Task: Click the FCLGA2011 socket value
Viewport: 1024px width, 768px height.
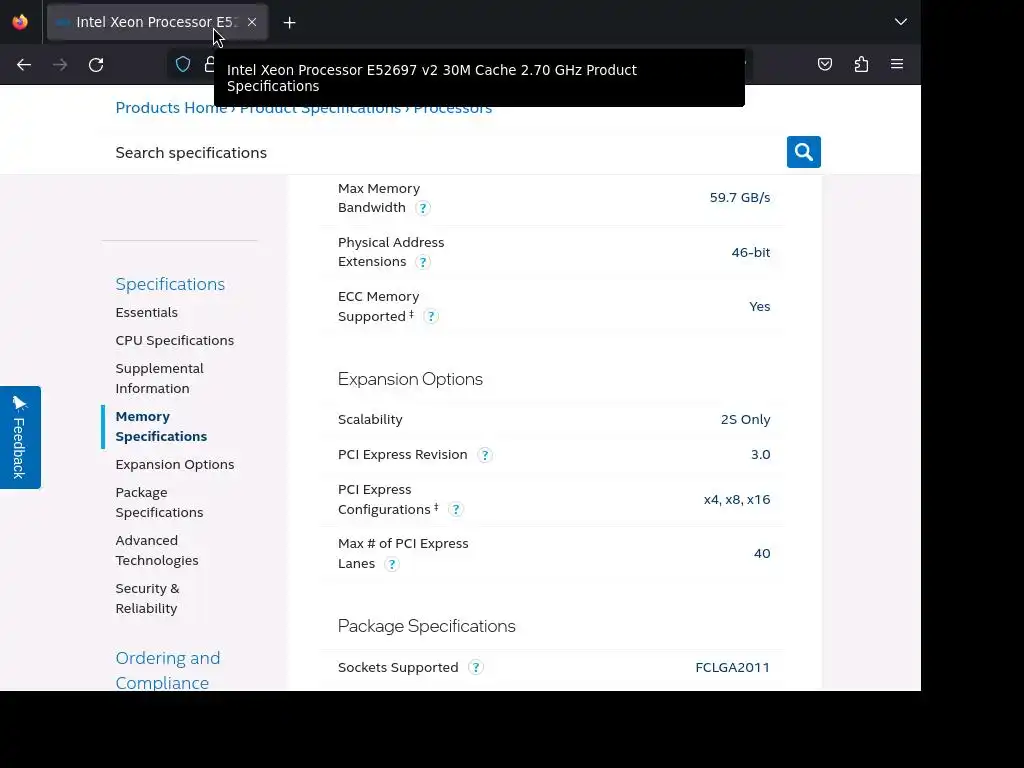Action: (x=732, y=667)
